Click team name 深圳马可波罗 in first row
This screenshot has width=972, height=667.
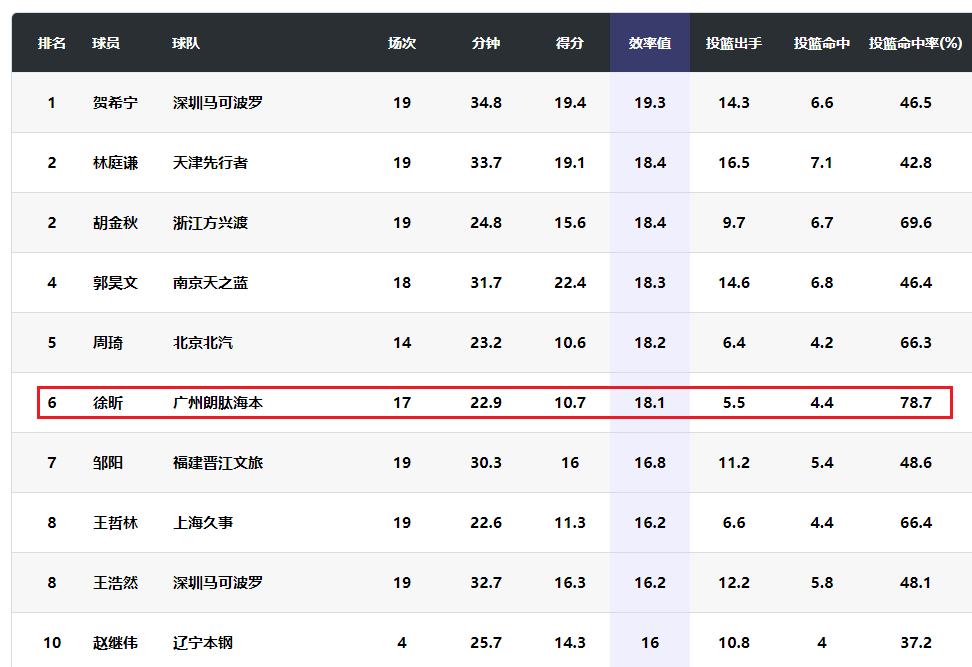(x=218, y=103)
